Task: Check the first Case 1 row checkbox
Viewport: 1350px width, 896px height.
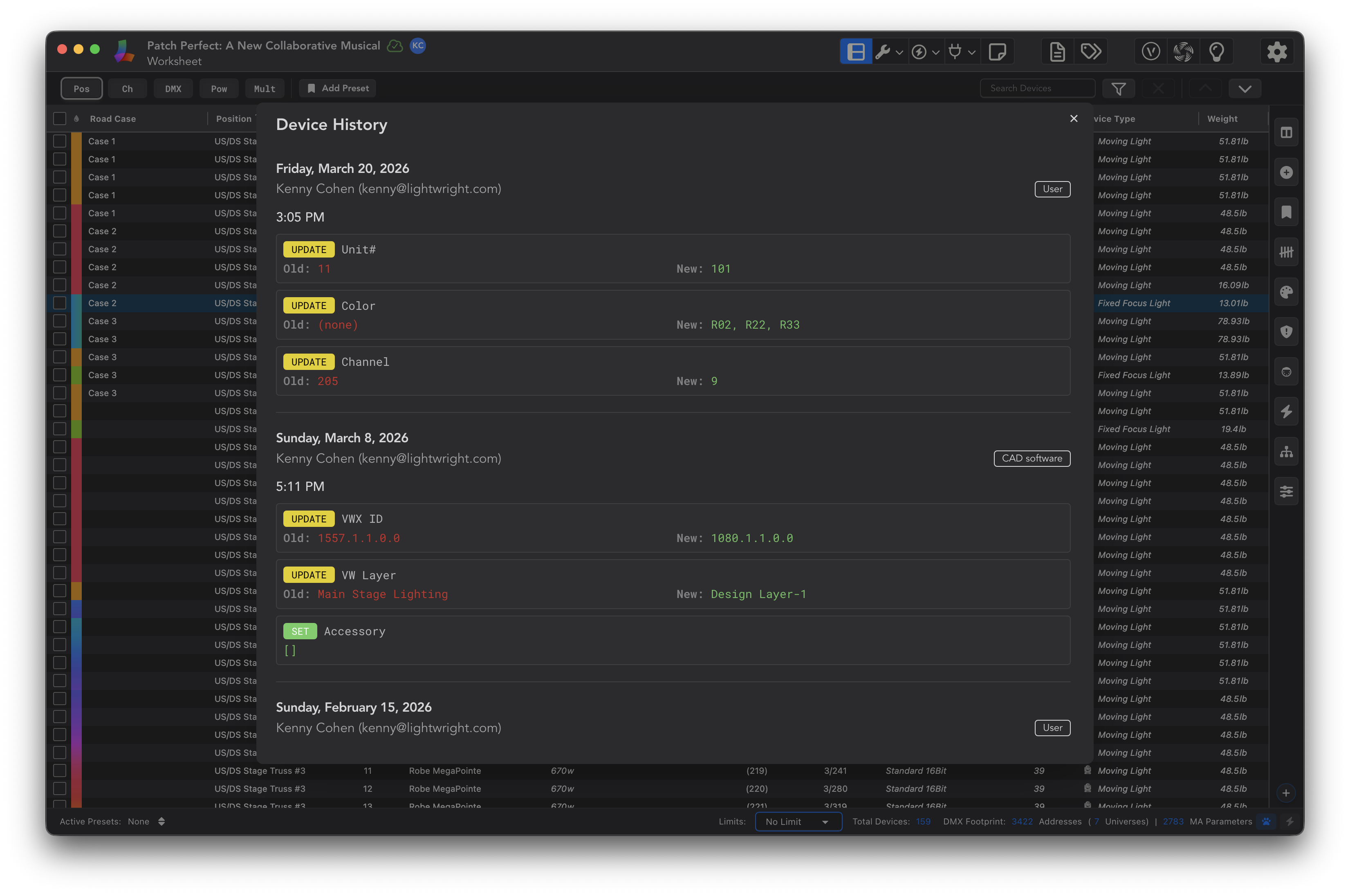Action: tap(59, 141)
